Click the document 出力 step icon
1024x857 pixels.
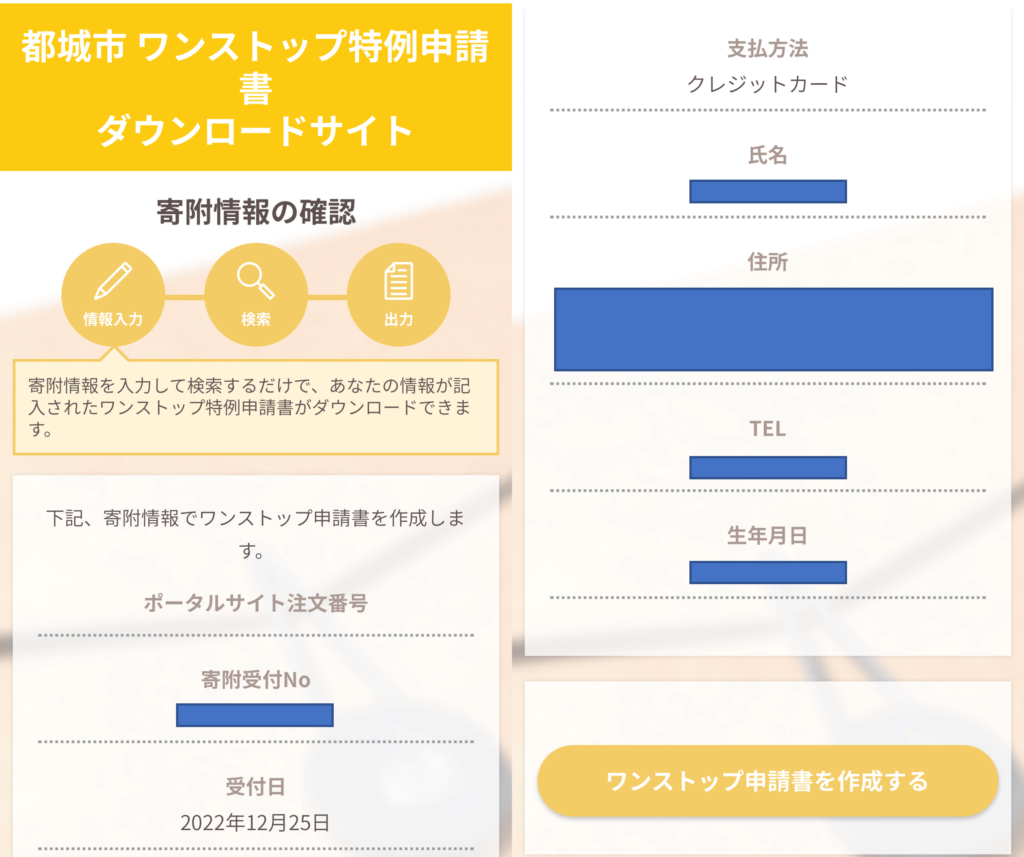pyautogui.click(x=398, y=295)
